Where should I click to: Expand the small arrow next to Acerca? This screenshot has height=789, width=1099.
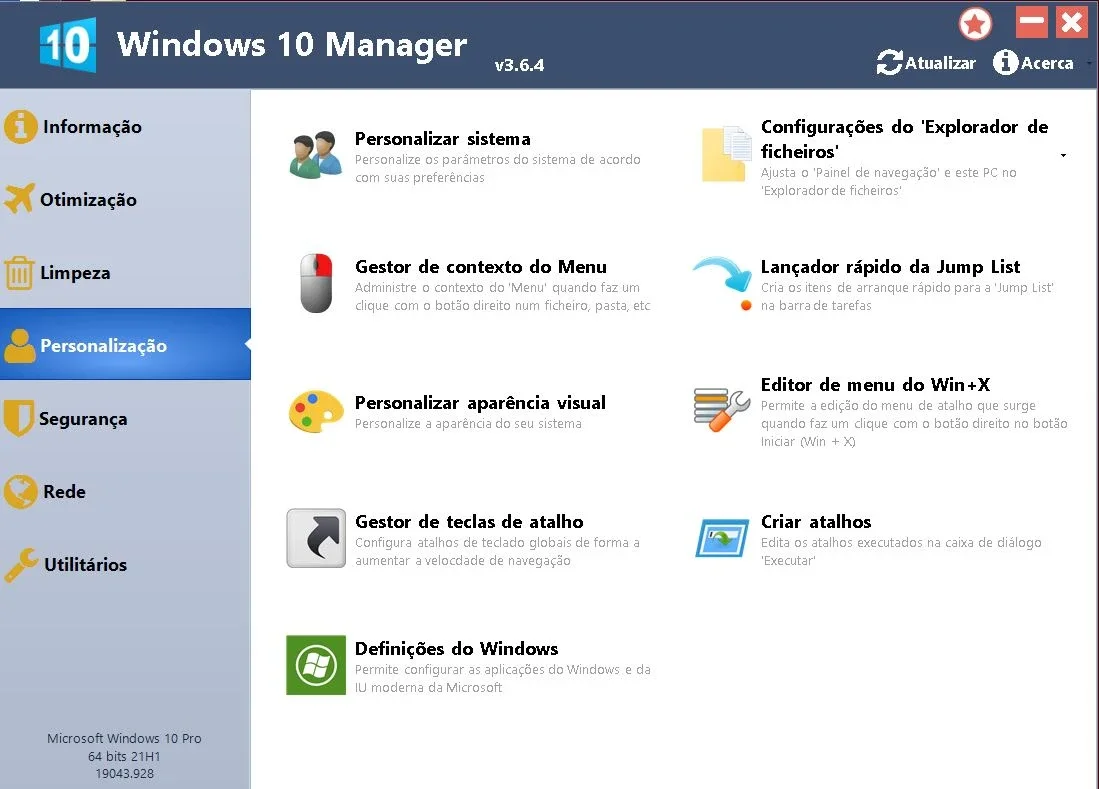tap(1089, 63)
